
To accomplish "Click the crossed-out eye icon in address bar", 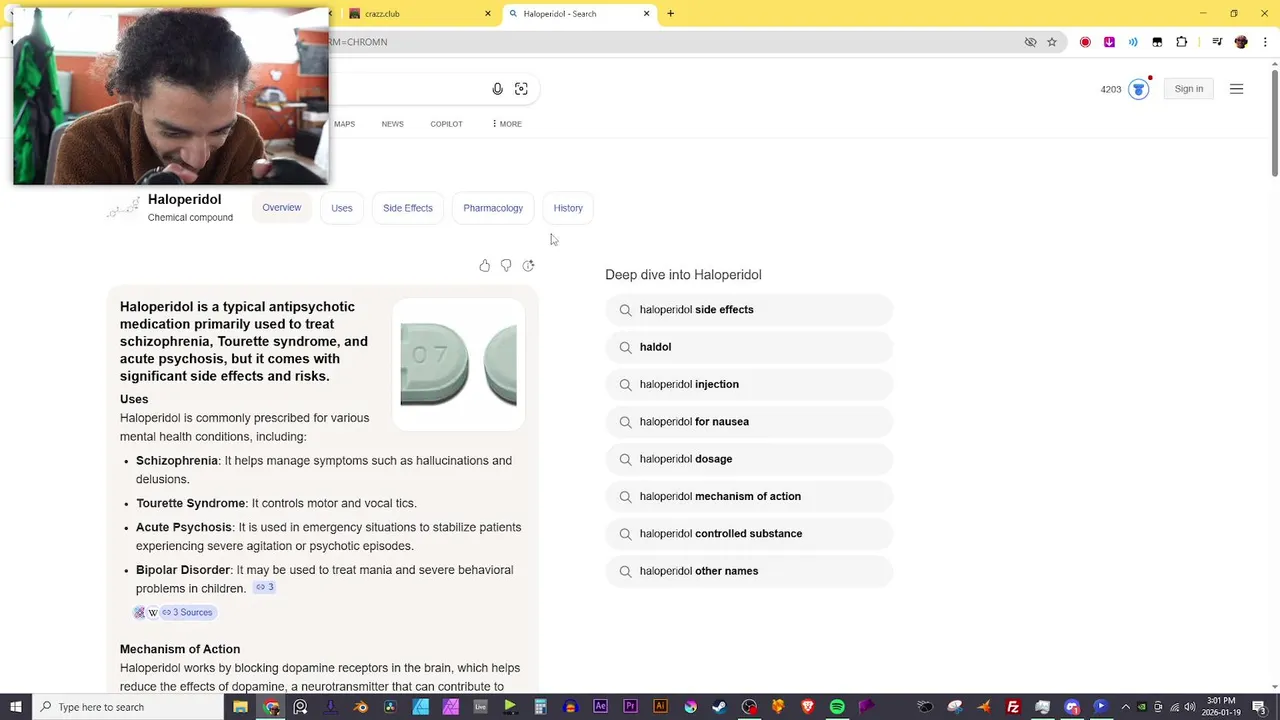I will point(1030,42).
